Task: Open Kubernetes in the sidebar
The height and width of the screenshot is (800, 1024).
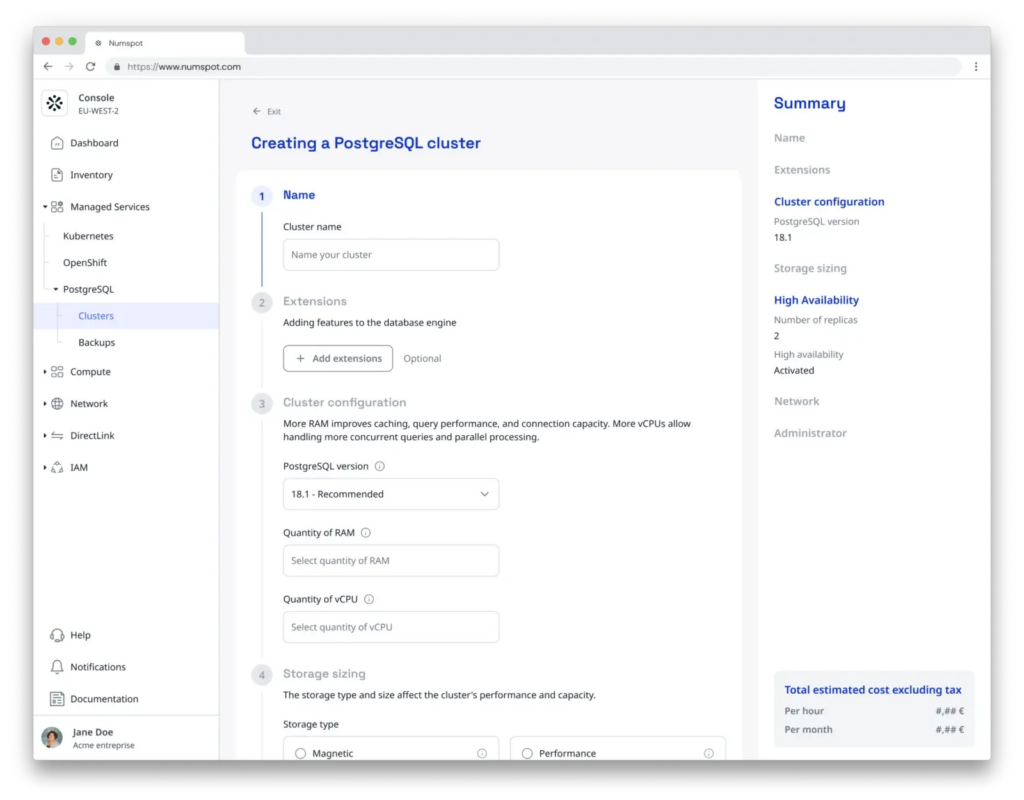Action: [88, 236]
